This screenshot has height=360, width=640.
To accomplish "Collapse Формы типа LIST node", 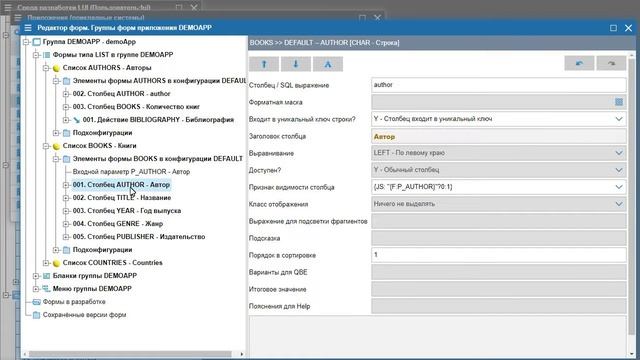I will click(36, 55).
